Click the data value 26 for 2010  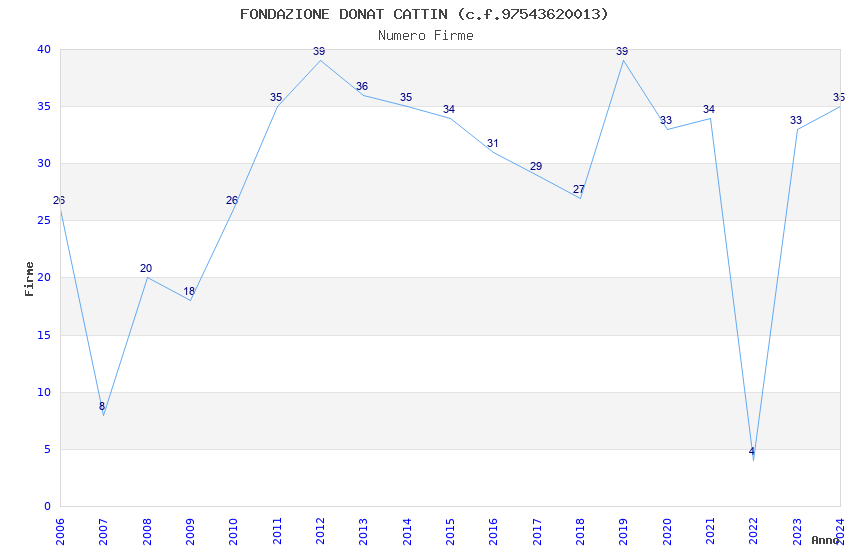(x=232, y=200)
